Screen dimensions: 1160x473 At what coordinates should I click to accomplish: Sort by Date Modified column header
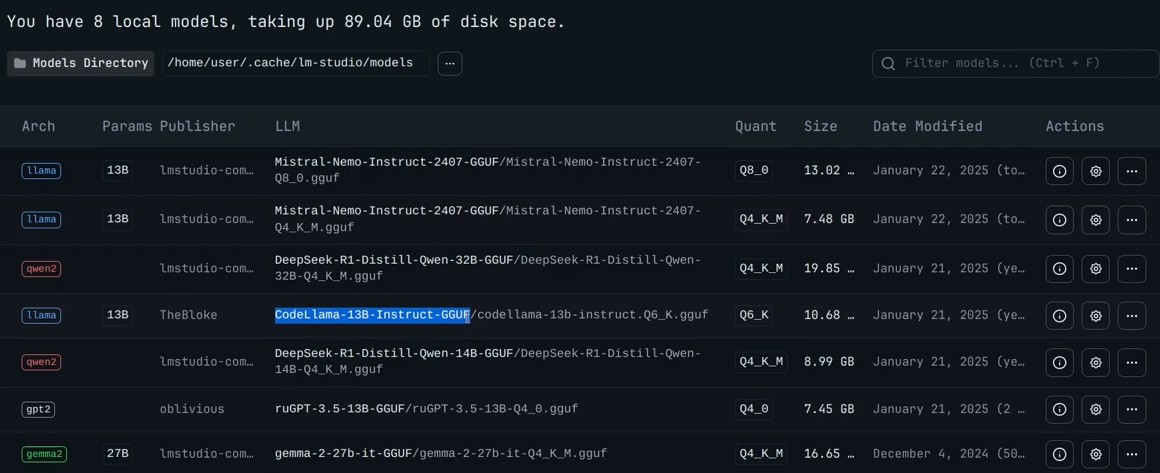(x=928, y=127)
